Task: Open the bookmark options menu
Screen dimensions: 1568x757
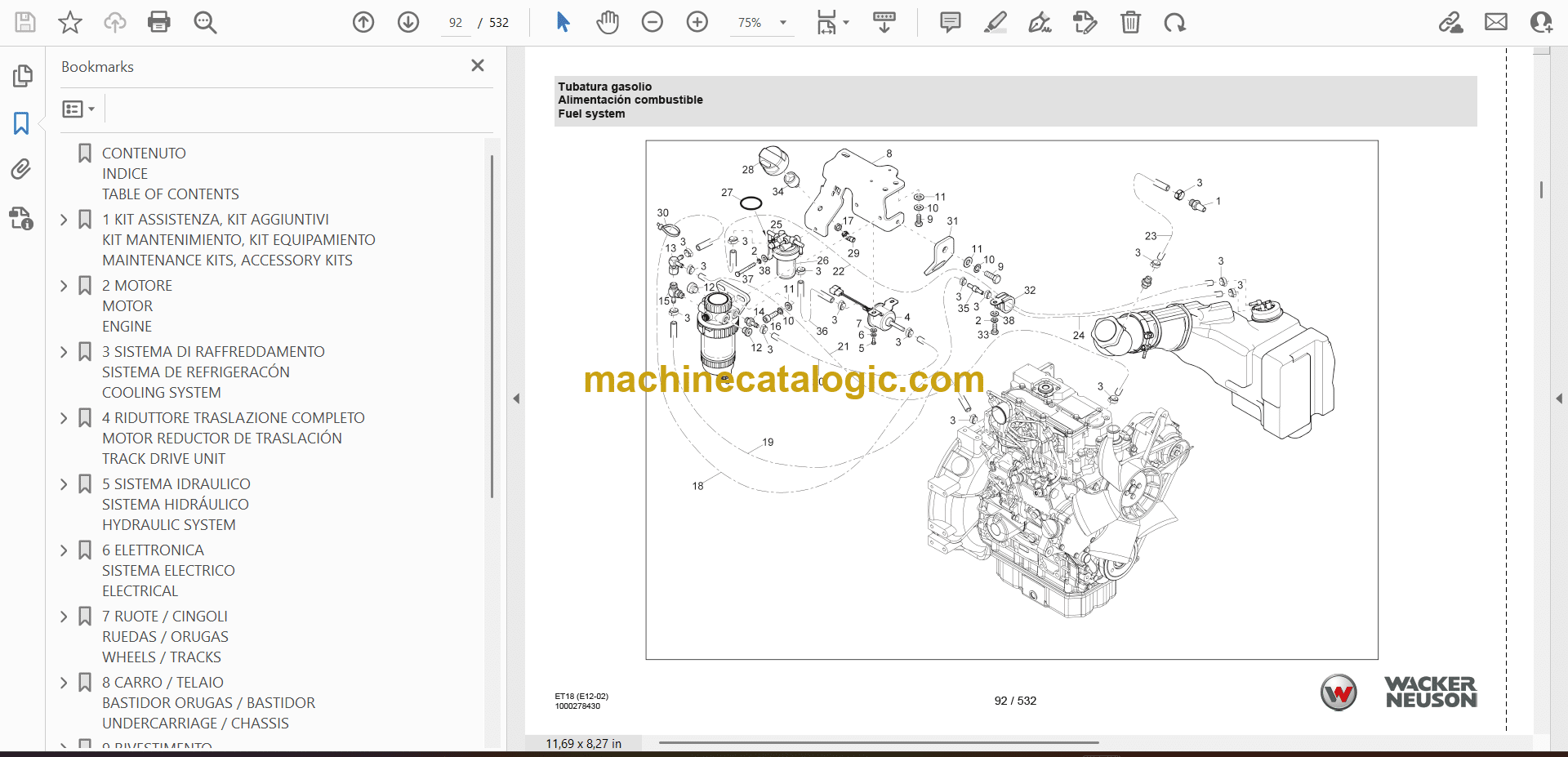Action: click(x=78, y=109)
